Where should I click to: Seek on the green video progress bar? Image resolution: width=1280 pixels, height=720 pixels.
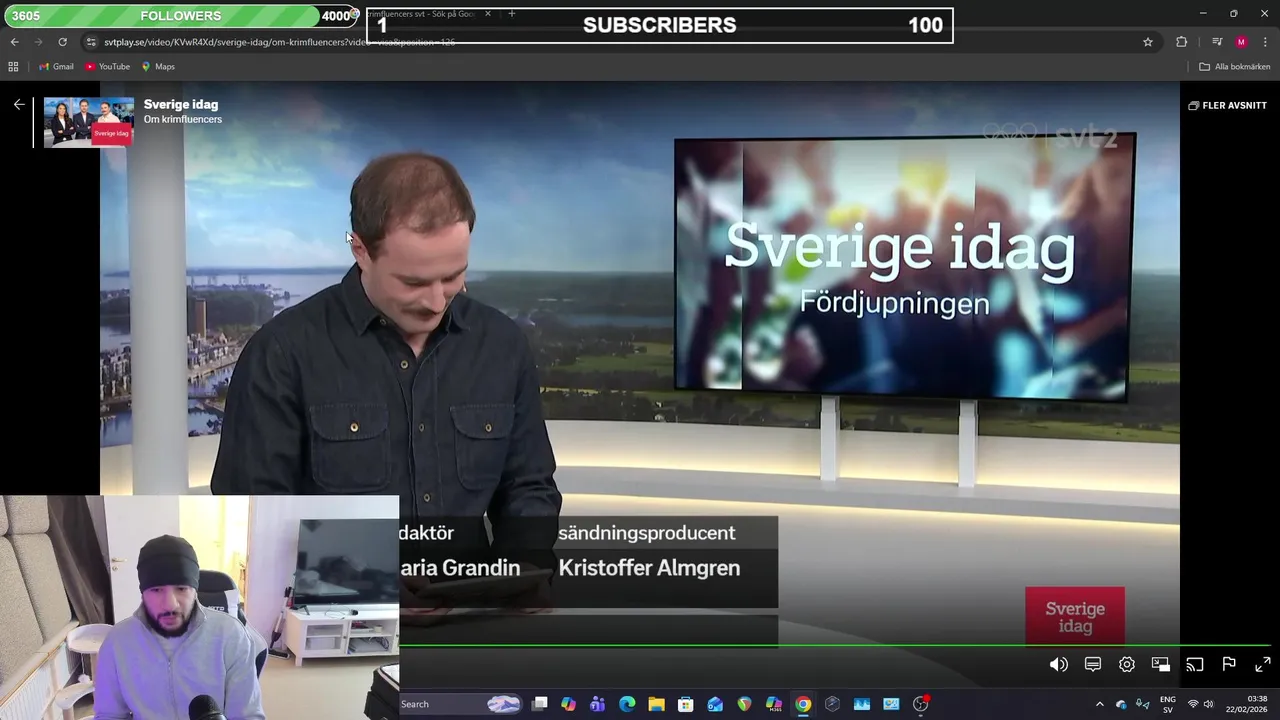pyautogui.click(x=835, y=646)
